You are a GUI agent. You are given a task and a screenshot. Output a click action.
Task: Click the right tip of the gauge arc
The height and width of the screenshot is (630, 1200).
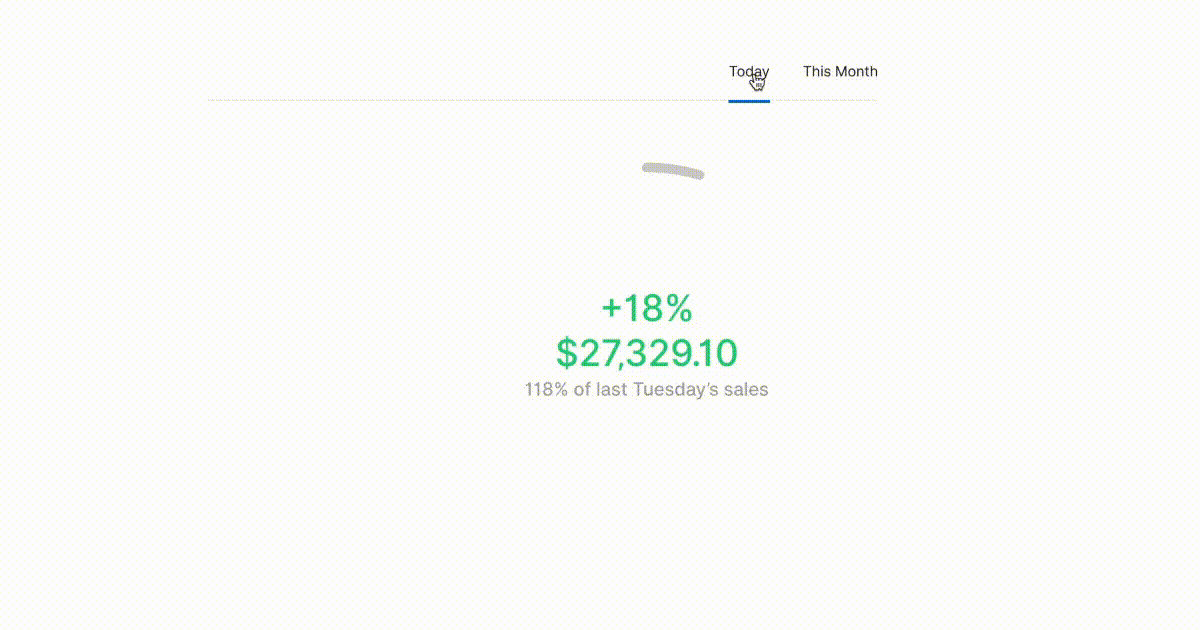tap(701, 175)
